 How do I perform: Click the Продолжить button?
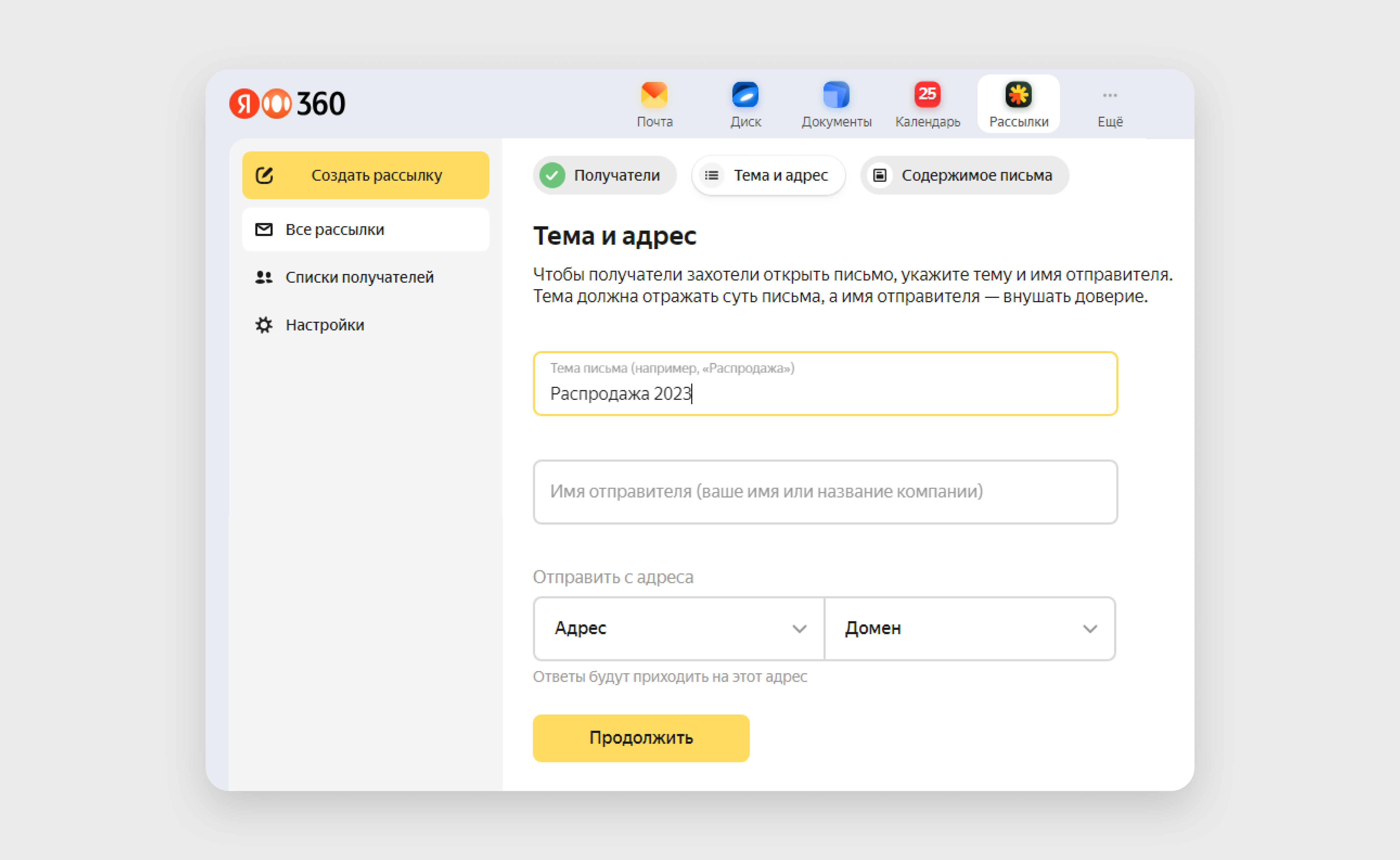click(x=641, y=738)
